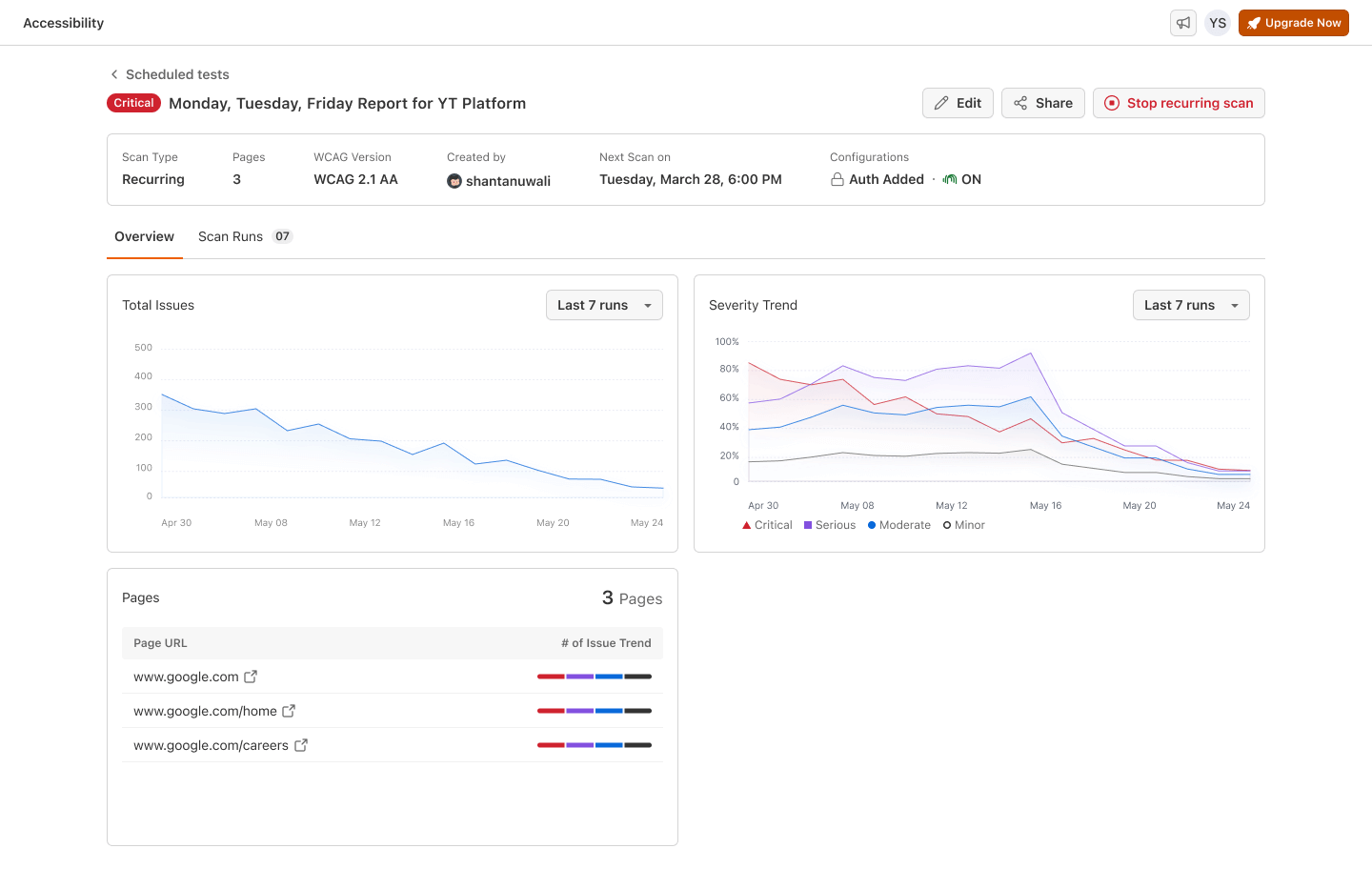
Task: Click the Edit button
Action: pyautogui.click(x=958, y=103)
